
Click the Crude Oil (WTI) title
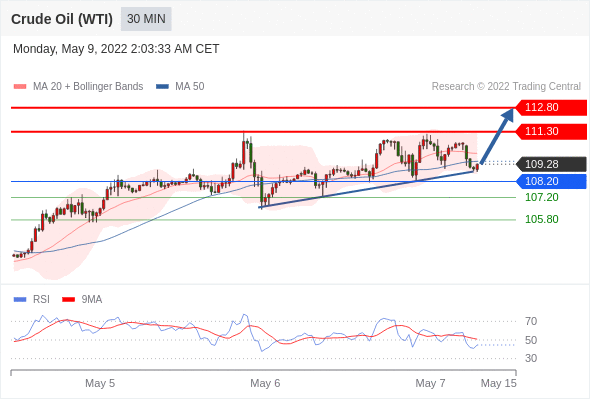[x=62, y=19]
